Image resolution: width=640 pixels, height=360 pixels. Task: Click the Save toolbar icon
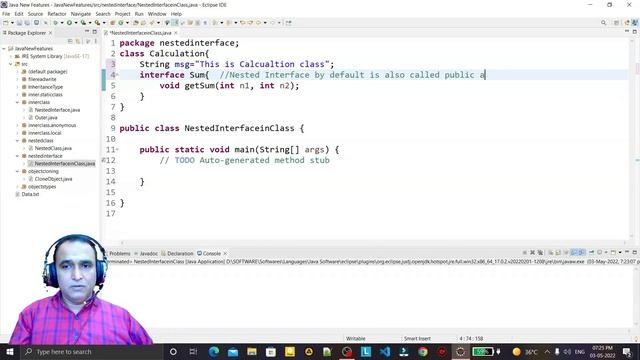pos(19,23)
